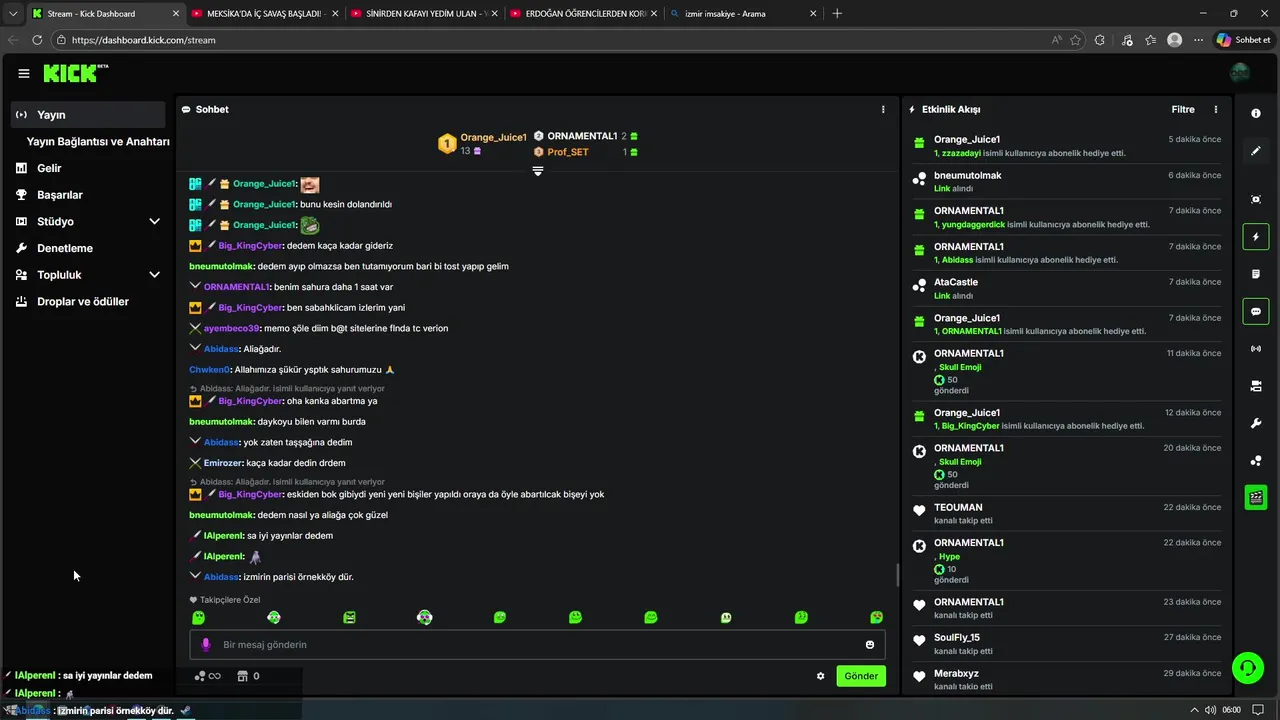Open the emoji picker in the message box

[870, 645]
